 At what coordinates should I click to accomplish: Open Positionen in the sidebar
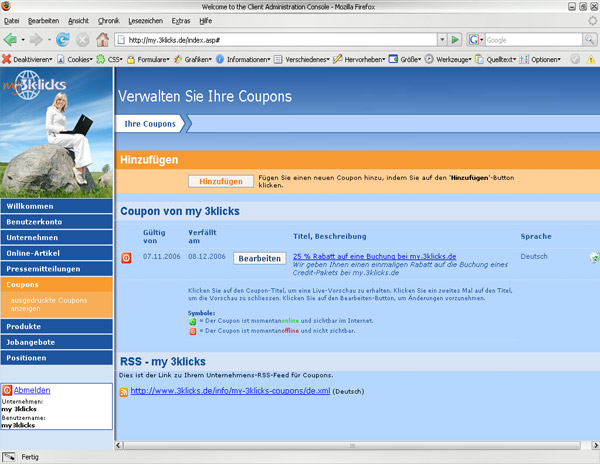(x=57, y=358)
